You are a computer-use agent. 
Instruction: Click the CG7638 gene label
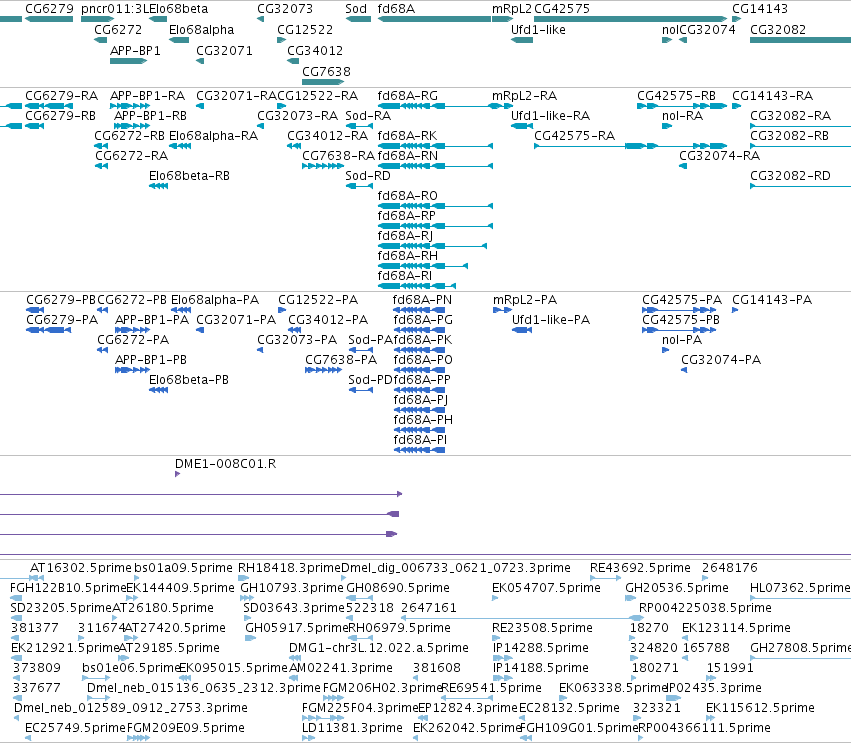pos(326,72)
